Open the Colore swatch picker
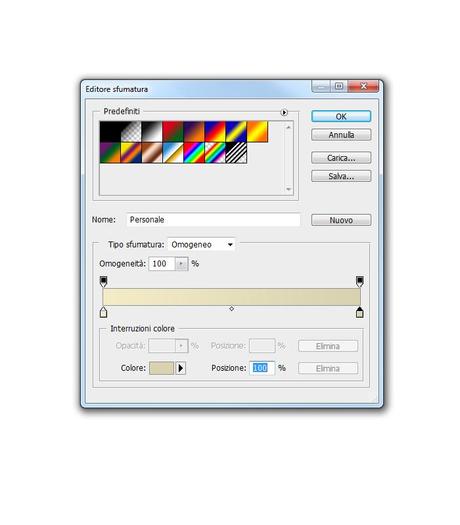This screenshot has height=525, width=460. point(161,368)
